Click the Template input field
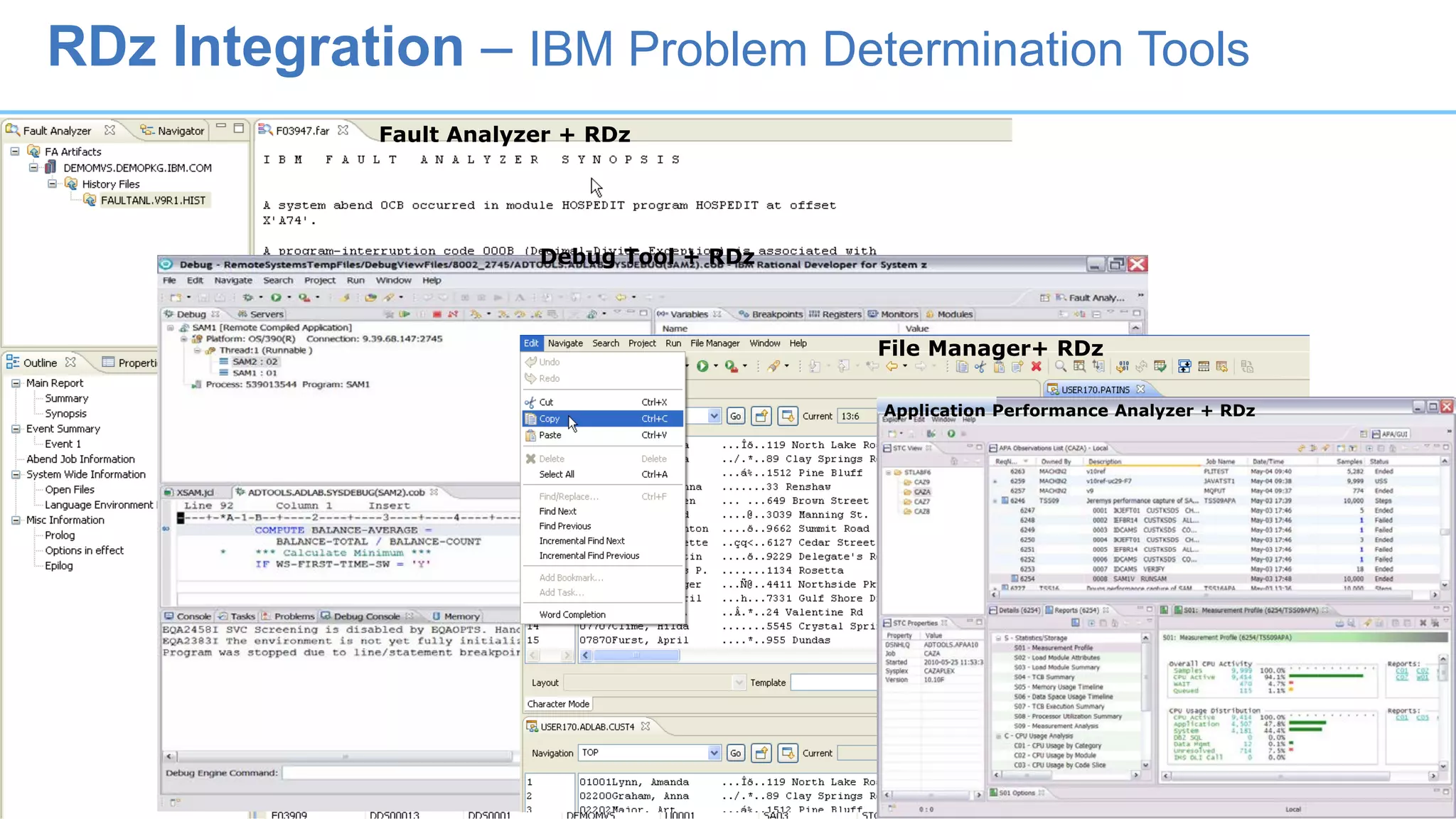The width and height of the screenshot is (1456, 819). point(834,682)
